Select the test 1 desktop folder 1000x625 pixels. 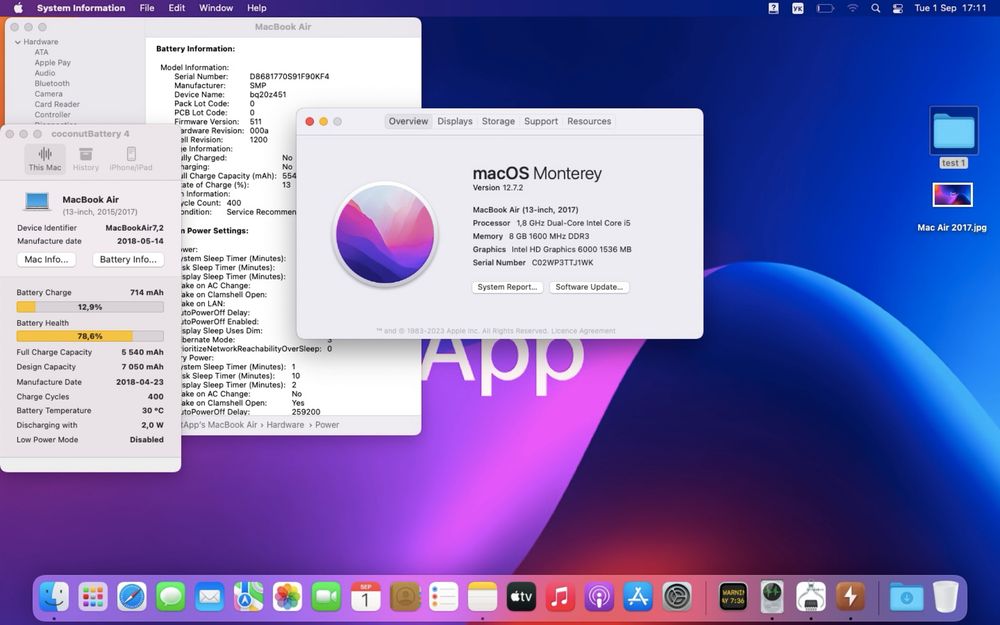point(953,137)
